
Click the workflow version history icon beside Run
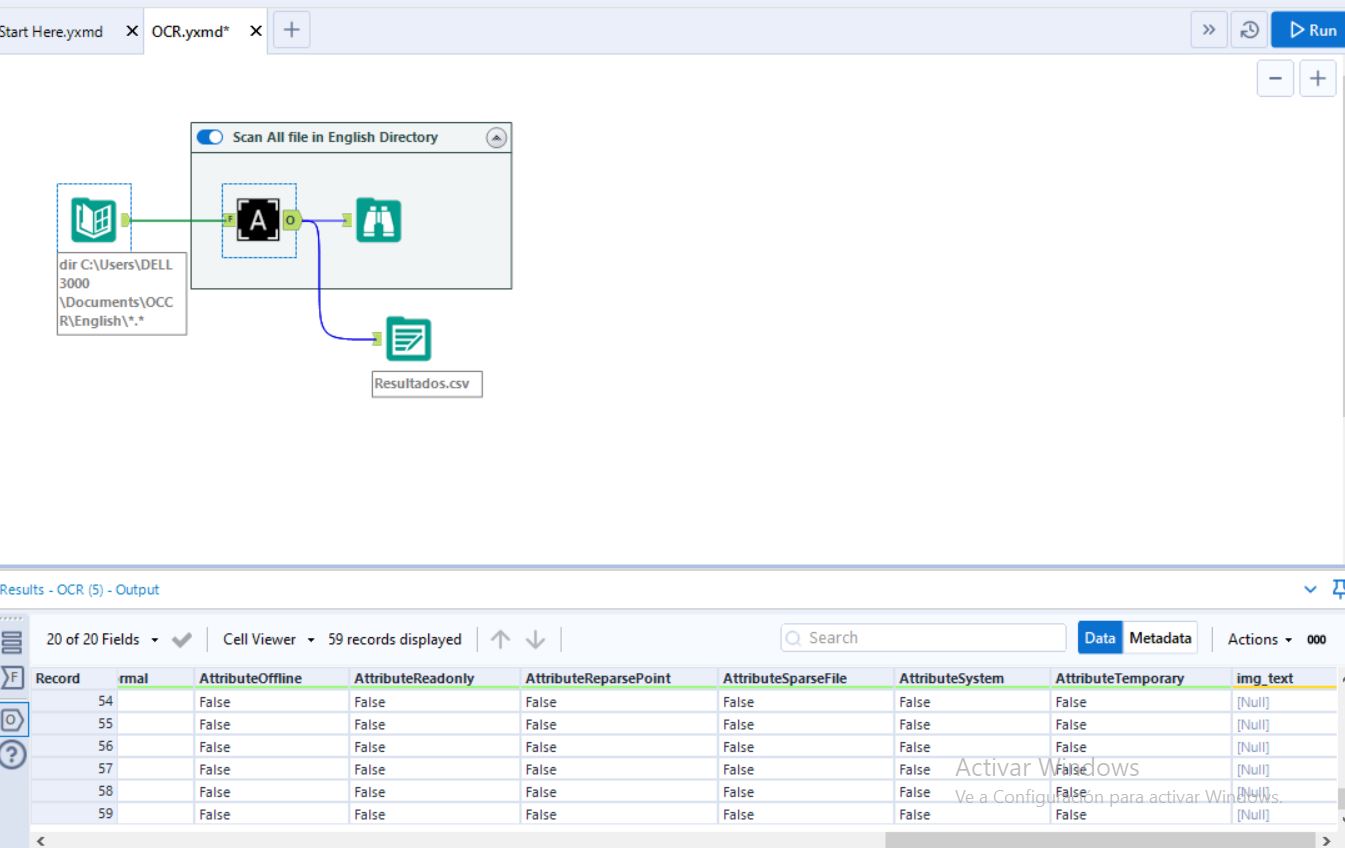tap(1249, 29)
